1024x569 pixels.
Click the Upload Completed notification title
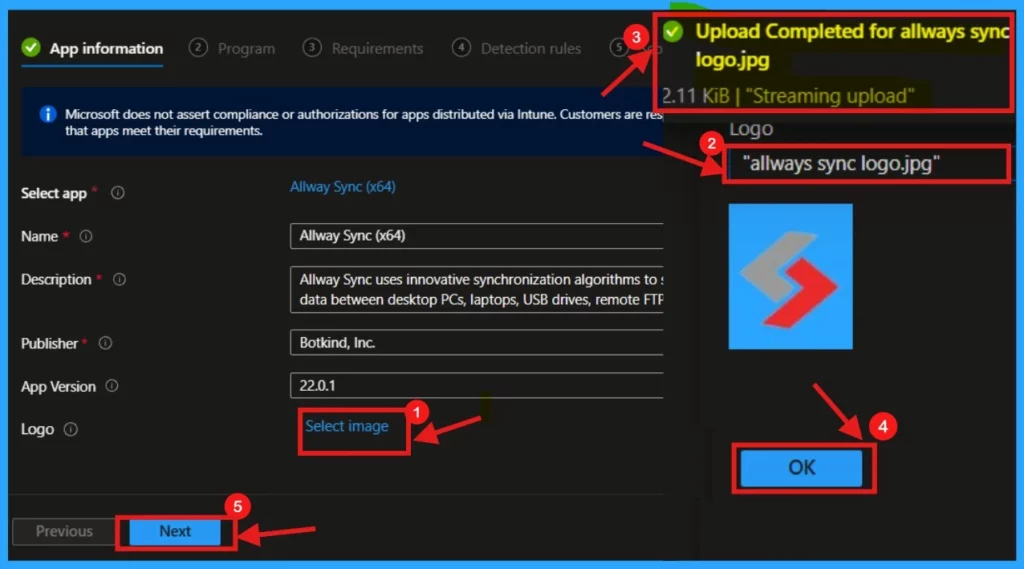(852, 45)
